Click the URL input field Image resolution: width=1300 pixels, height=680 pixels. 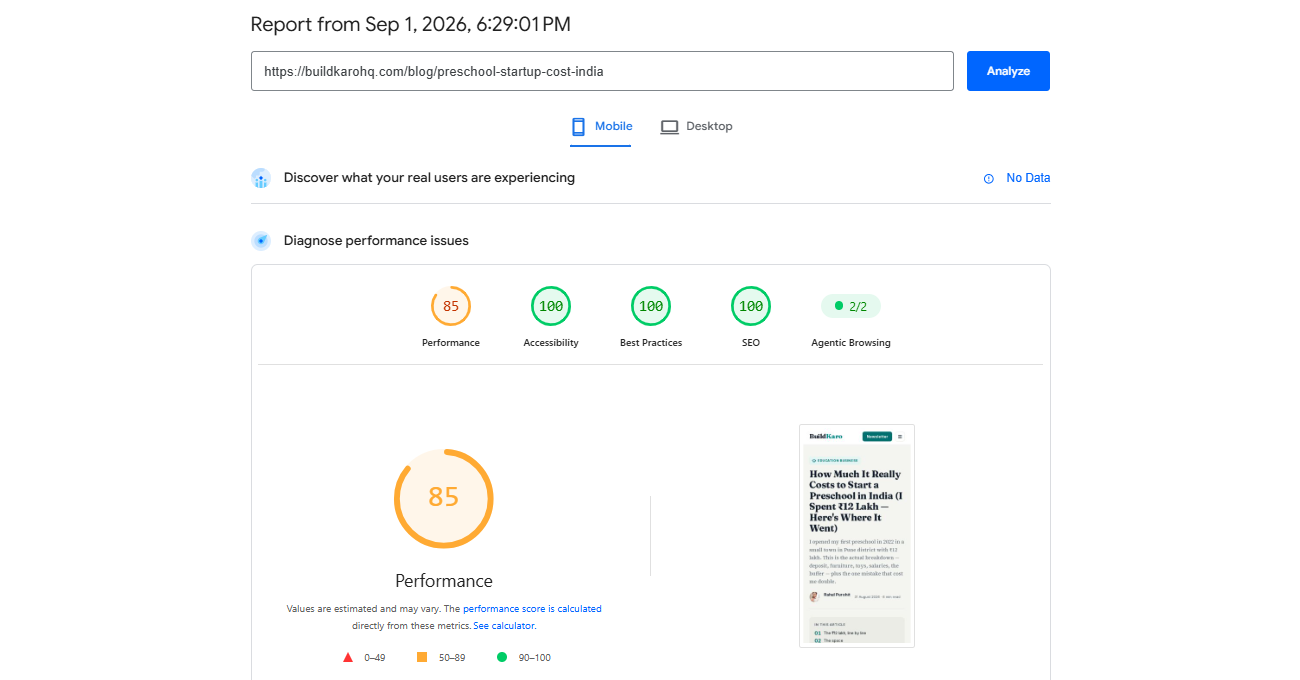click(x=602, y=71)
